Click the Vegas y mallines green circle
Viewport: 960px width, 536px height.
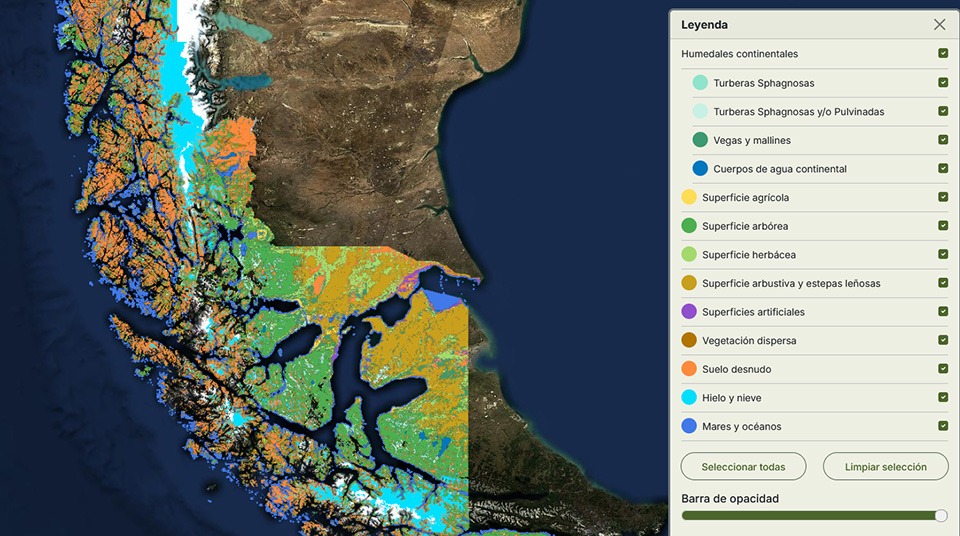click(700, 140)
